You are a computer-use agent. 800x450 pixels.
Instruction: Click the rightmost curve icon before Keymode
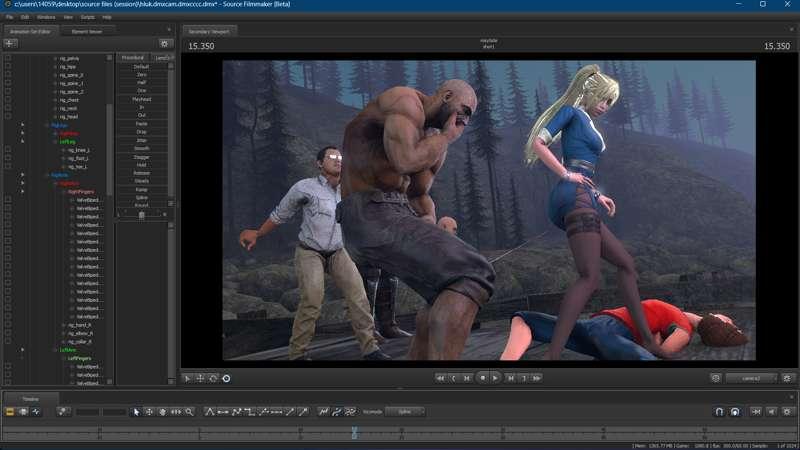tap(351, 411)
